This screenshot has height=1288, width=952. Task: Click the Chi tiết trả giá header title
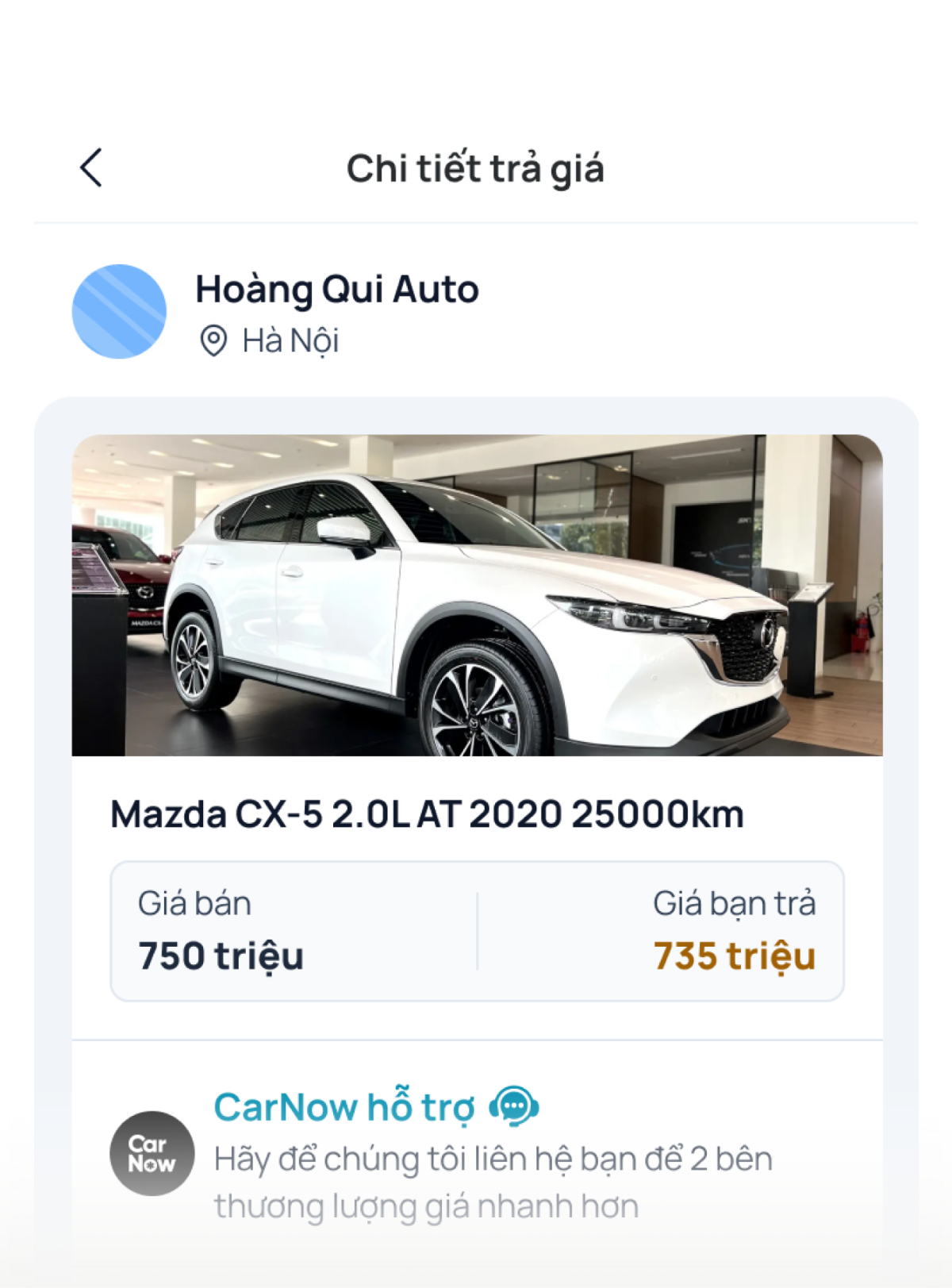pos(475,169)
